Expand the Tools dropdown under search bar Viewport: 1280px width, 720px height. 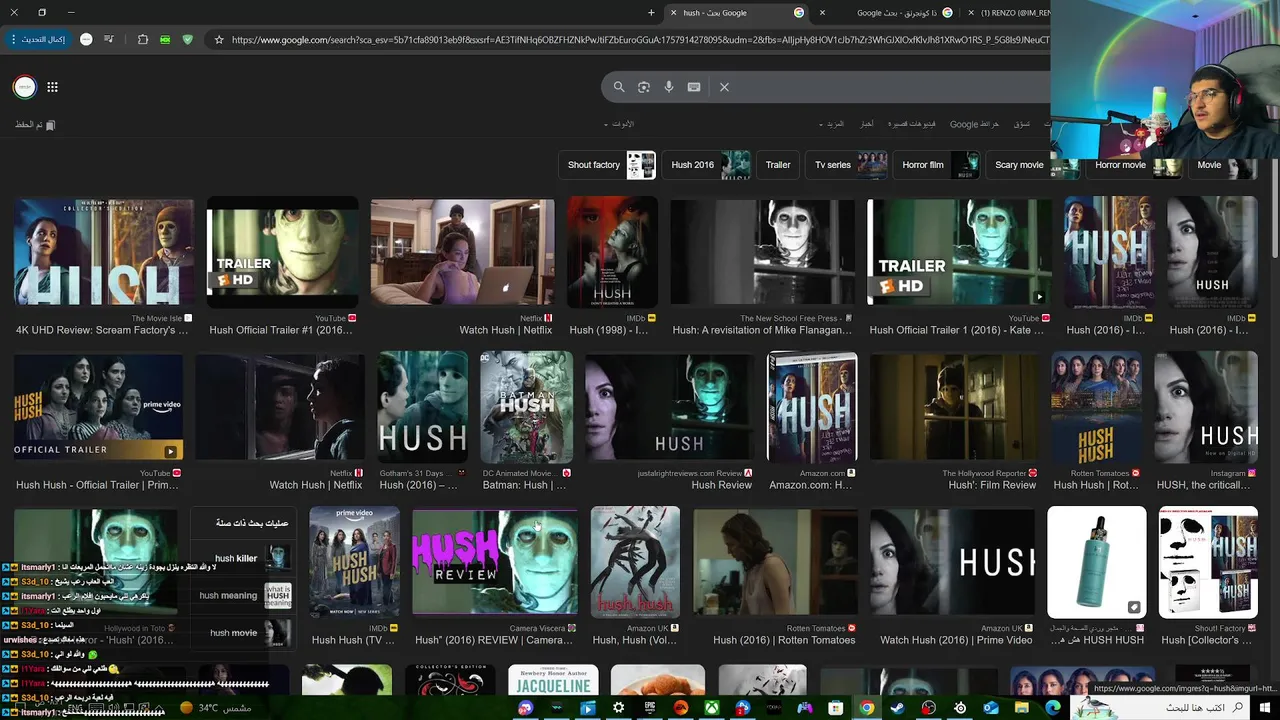coord(619,124)
